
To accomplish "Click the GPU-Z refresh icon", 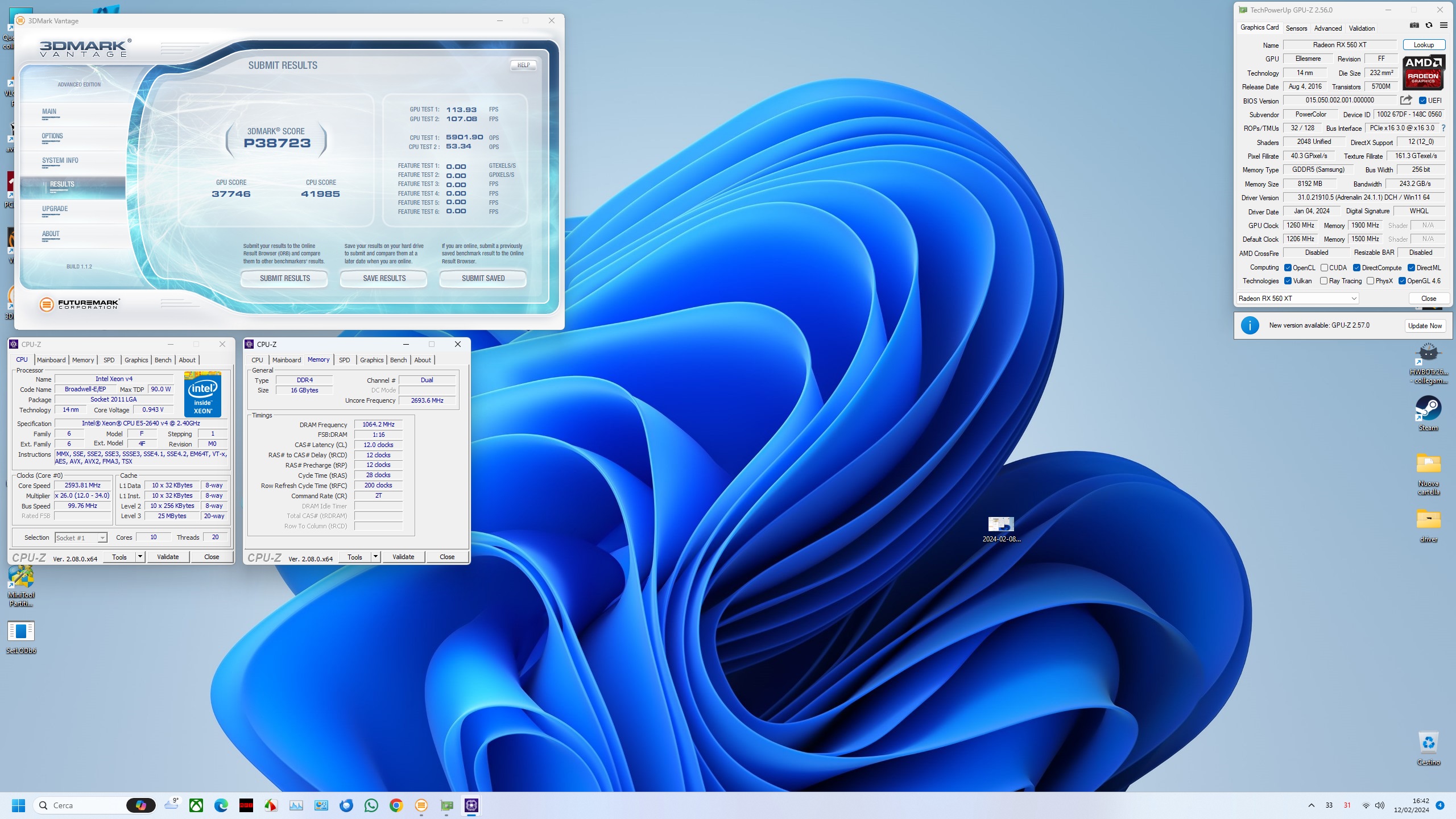I will click(1429, 26).
